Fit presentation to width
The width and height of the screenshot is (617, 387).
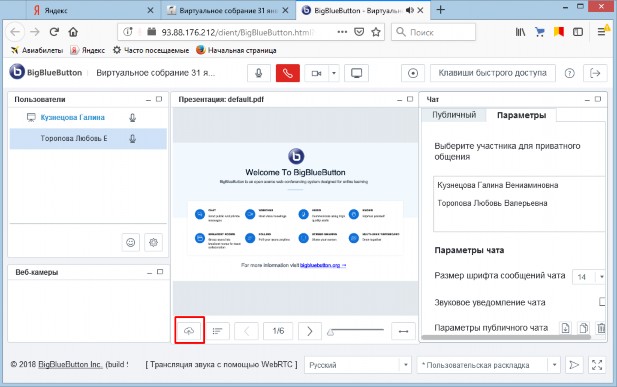click(x=403, y=331)
